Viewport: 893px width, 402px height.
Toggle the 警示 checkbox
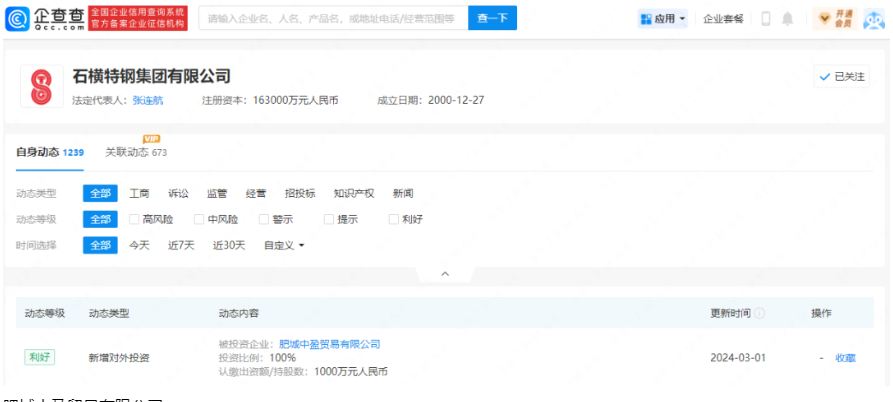[x=264, y=219]
